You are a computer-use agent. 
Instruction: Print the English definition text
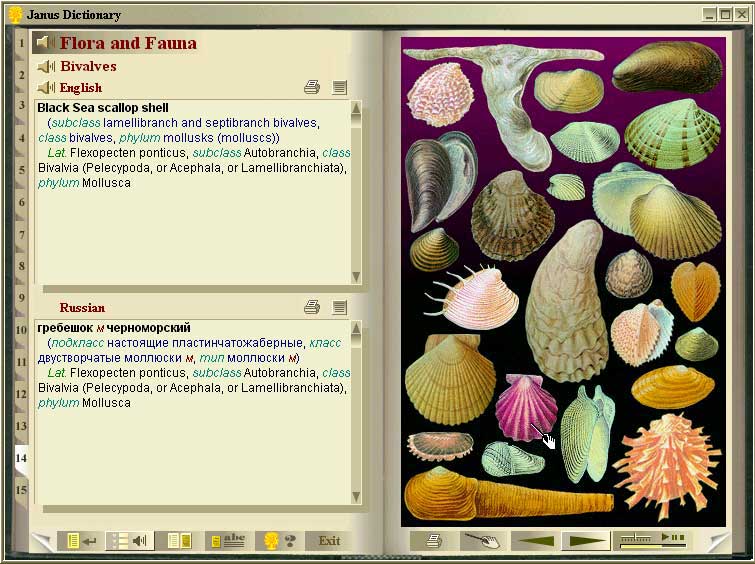pyautogui.click(x=312, y=88)
